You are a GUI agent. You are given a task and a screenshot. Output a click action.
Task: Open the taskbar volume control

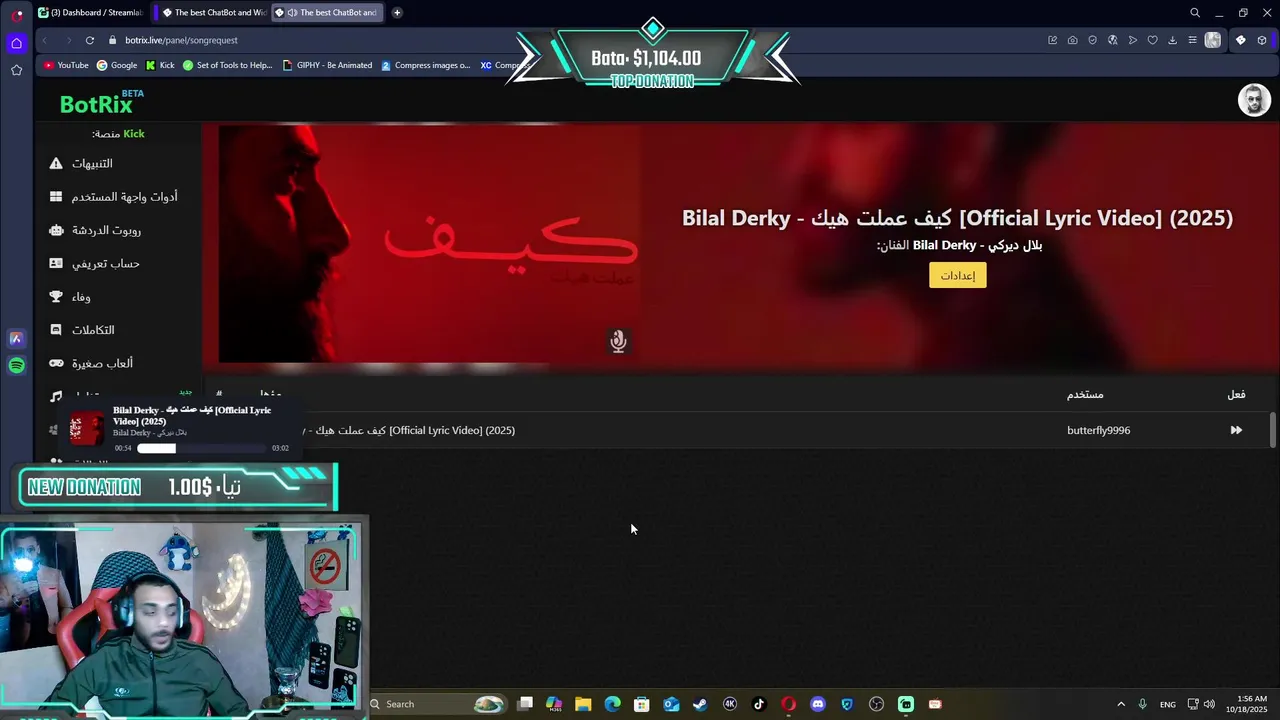point(1209,704)
